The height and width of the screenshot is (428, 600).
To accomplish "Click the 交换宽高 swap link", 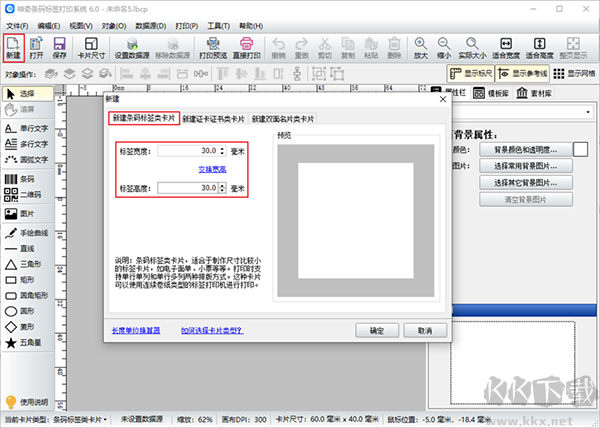I will point(212,169).
